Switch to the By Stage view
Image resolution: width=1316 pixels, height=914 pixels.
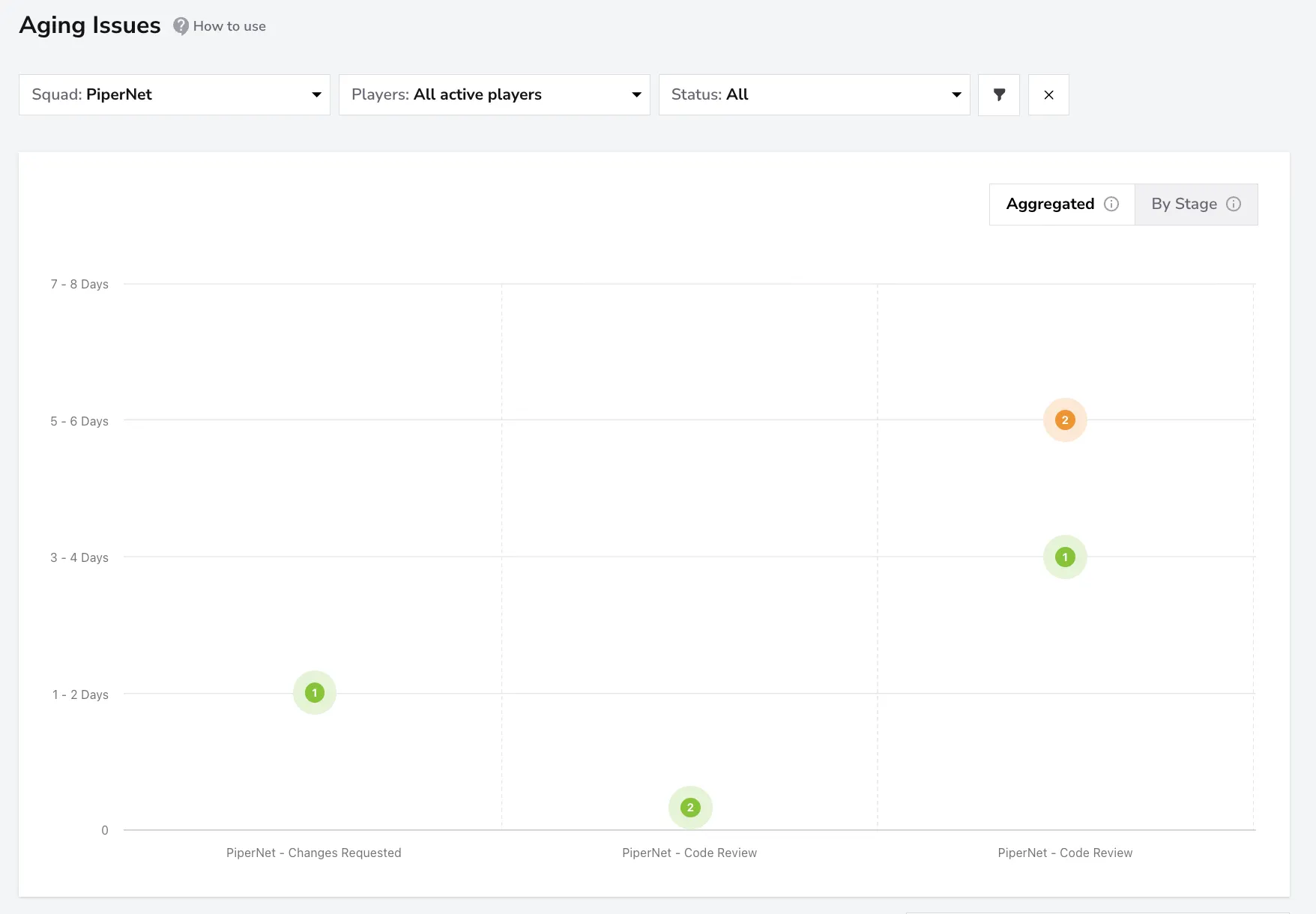[x=1196, y=204]
